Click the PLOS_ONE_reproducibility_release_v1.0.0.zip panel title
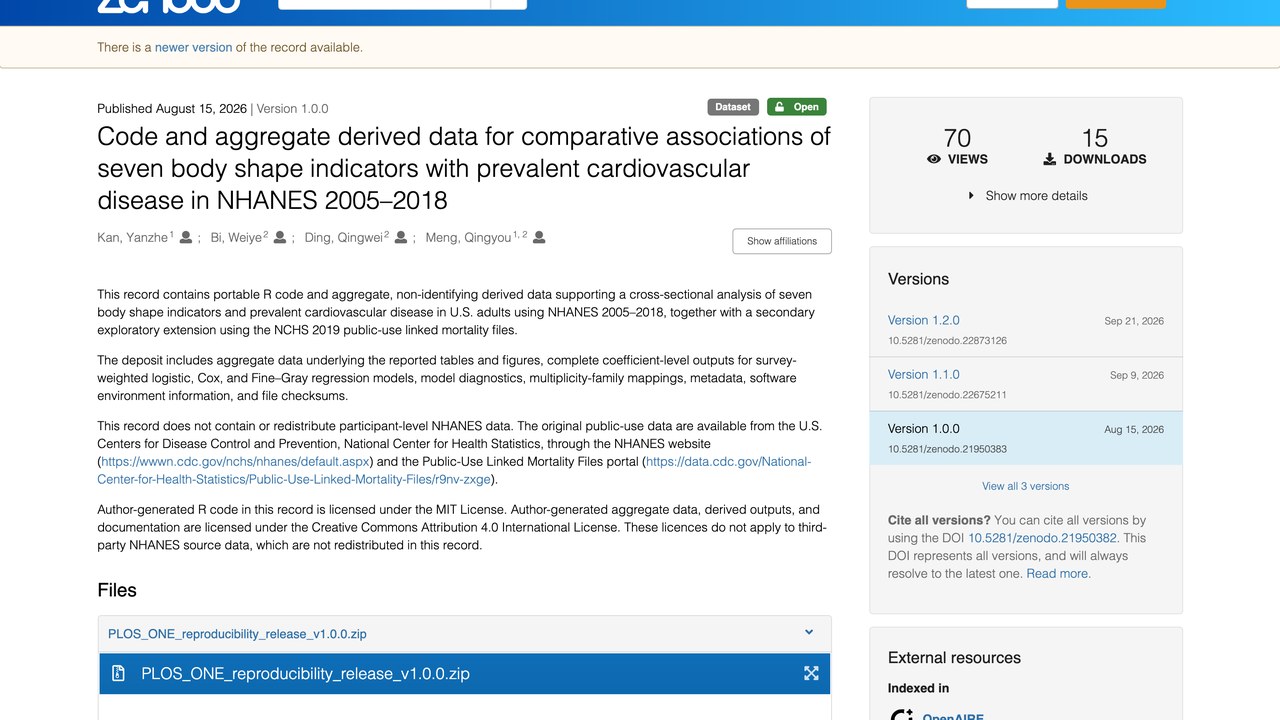 [237, 634]
